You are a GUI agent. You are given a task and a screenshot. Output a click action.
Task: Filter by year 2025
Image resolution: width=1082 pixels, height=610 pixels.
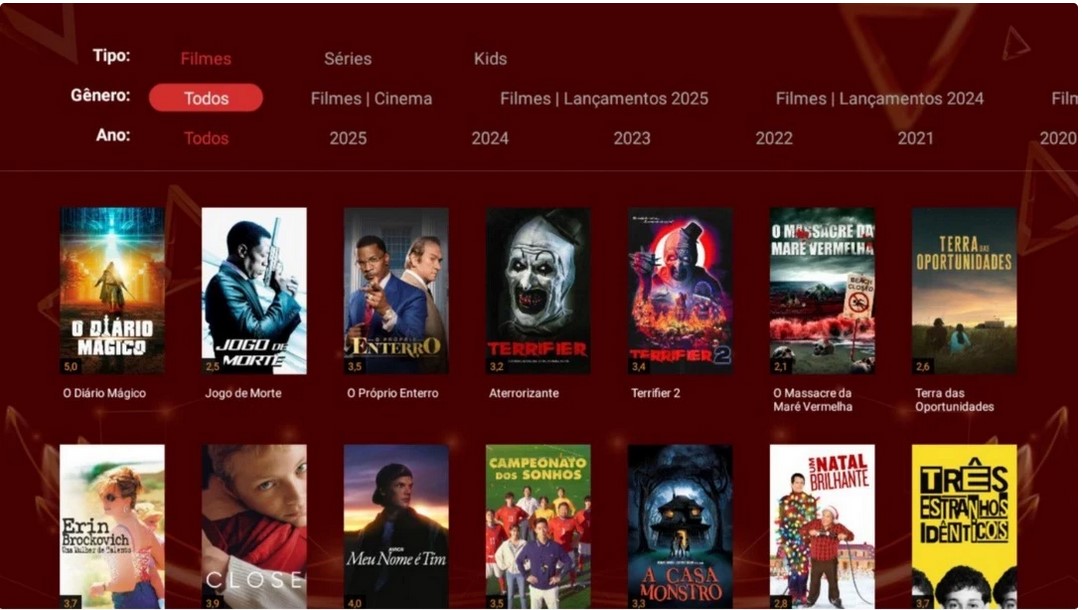348,139
